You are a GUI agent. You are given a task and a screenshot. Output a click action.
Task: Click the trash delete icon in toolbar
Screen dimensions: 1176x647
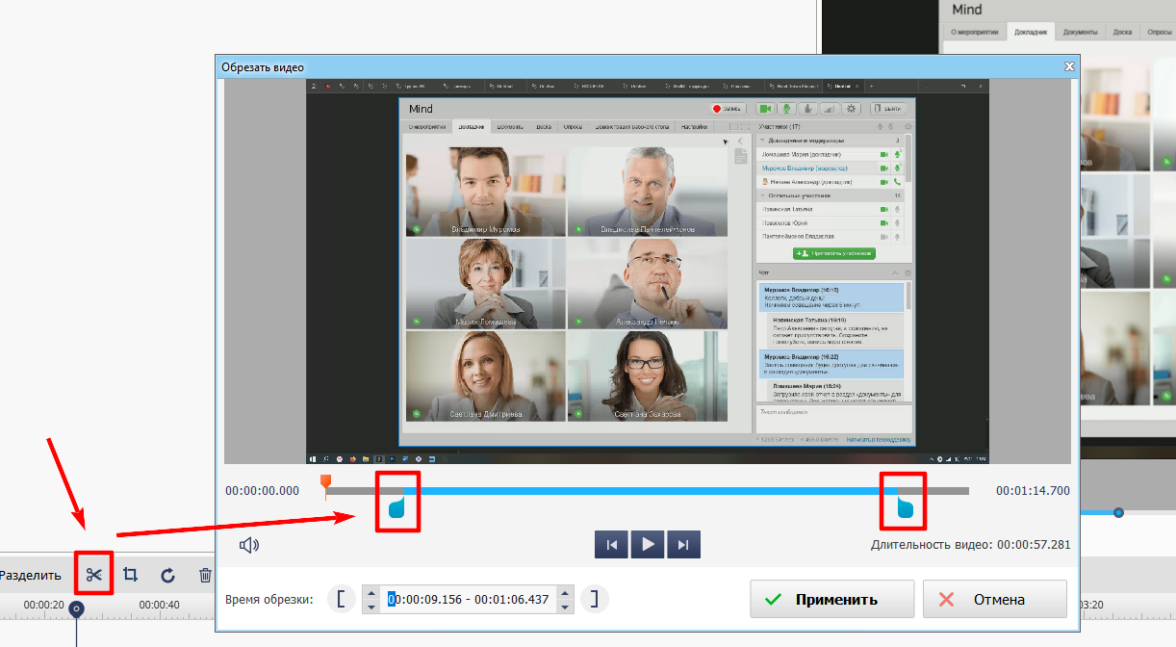tap(205, 575)
